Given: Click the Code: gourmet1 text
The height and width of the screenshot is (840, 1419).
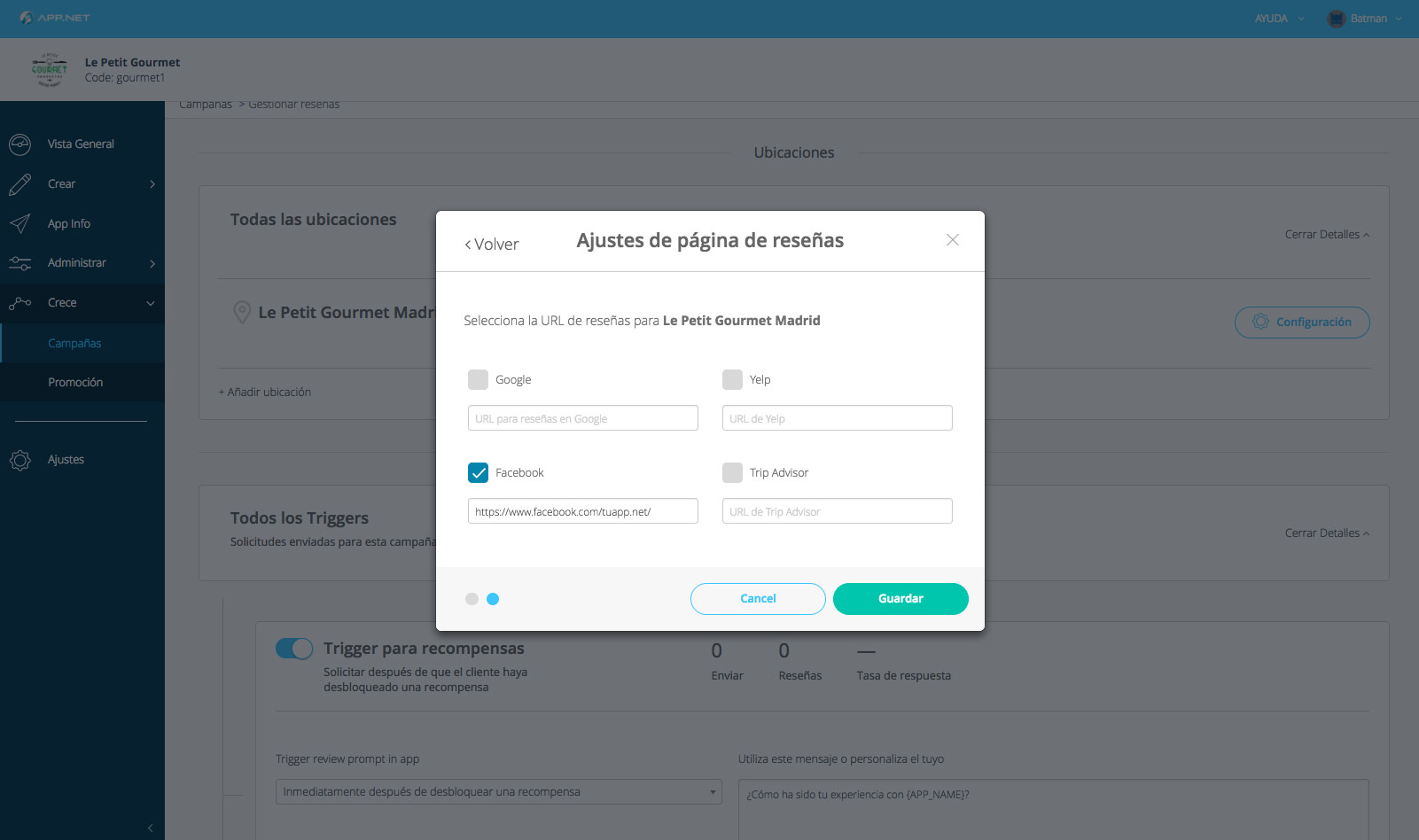Looking at the screenshot, I should [125, 78].
